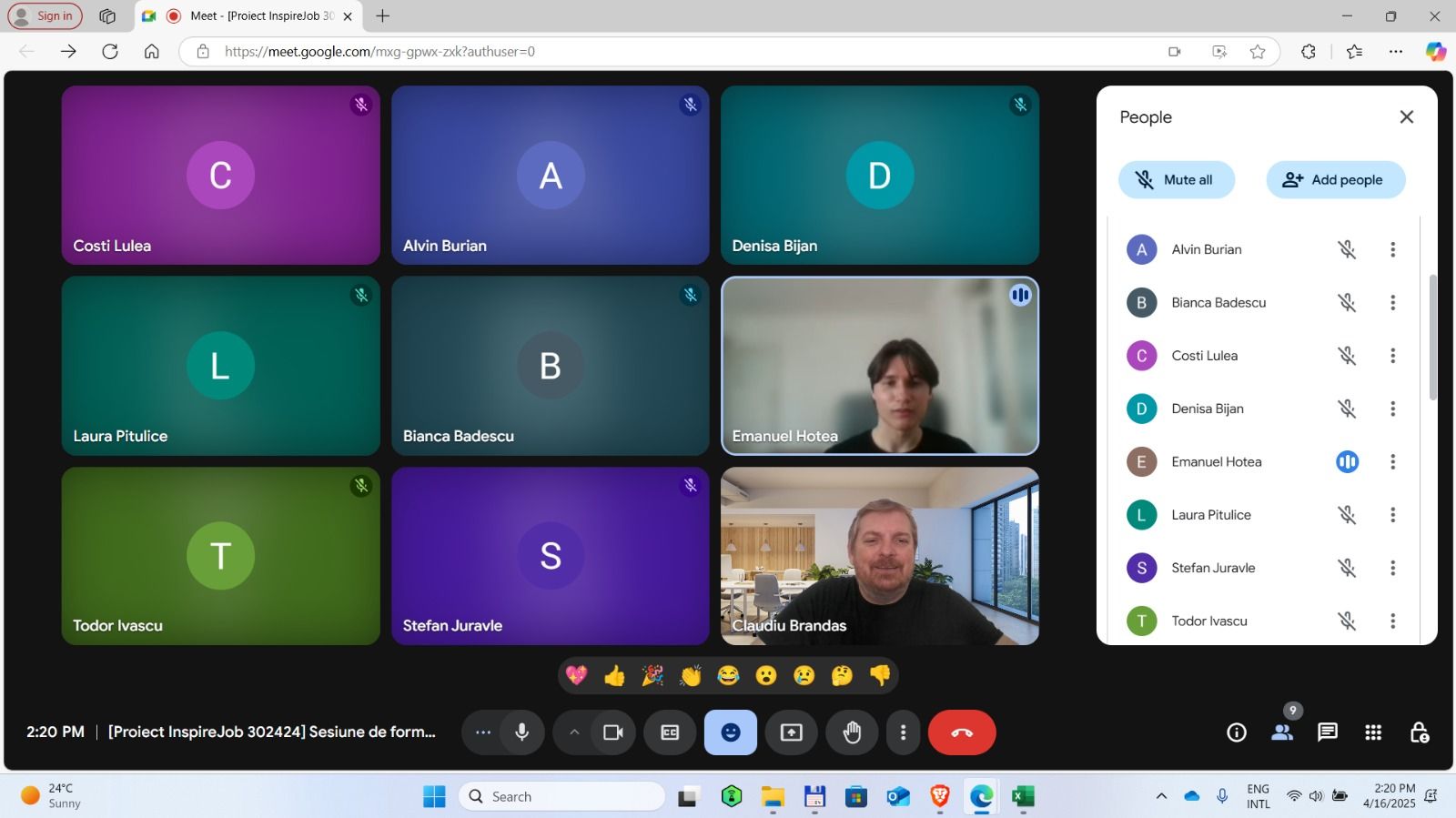This screenshot has height=818, width=1456.
Task: Mute Costi Lulea in the People list
Action: click(x=1347, y=356)
